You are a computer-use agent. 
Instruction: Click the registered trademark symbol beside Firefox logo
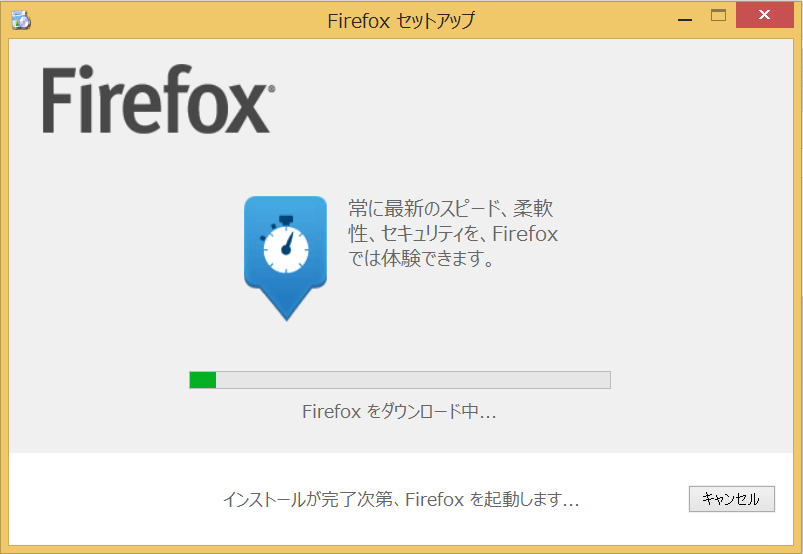[271, 88]
